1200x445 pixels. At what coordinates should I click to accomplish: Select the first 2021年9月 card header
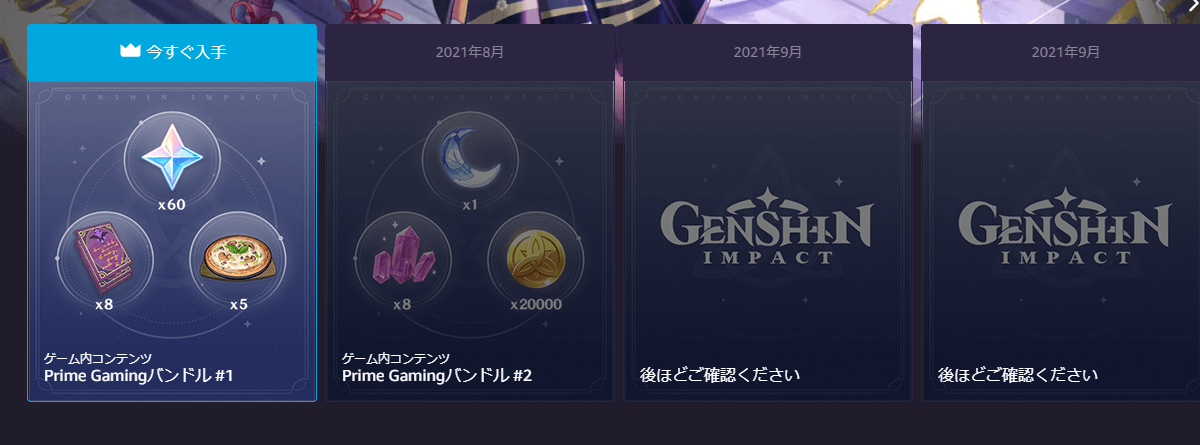pyautogui.click(x=768, y=52)
